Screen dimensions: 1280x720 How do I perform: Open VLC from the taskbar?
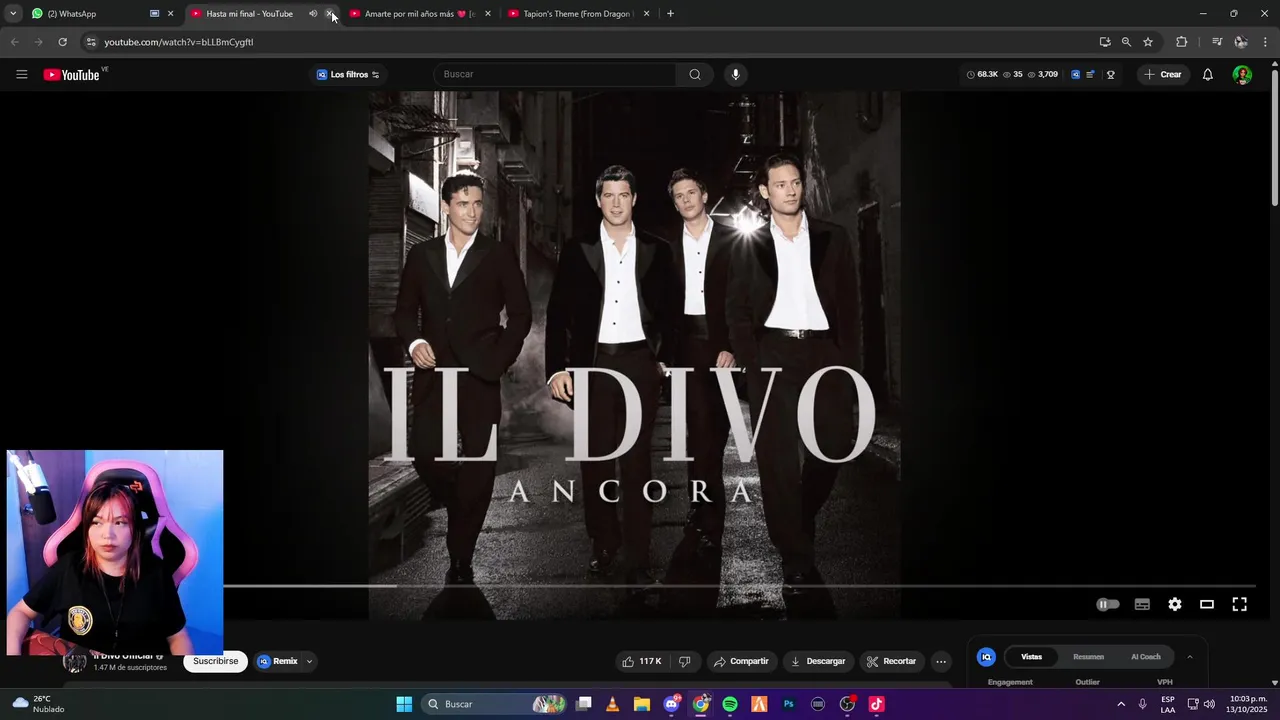(612, 704)
